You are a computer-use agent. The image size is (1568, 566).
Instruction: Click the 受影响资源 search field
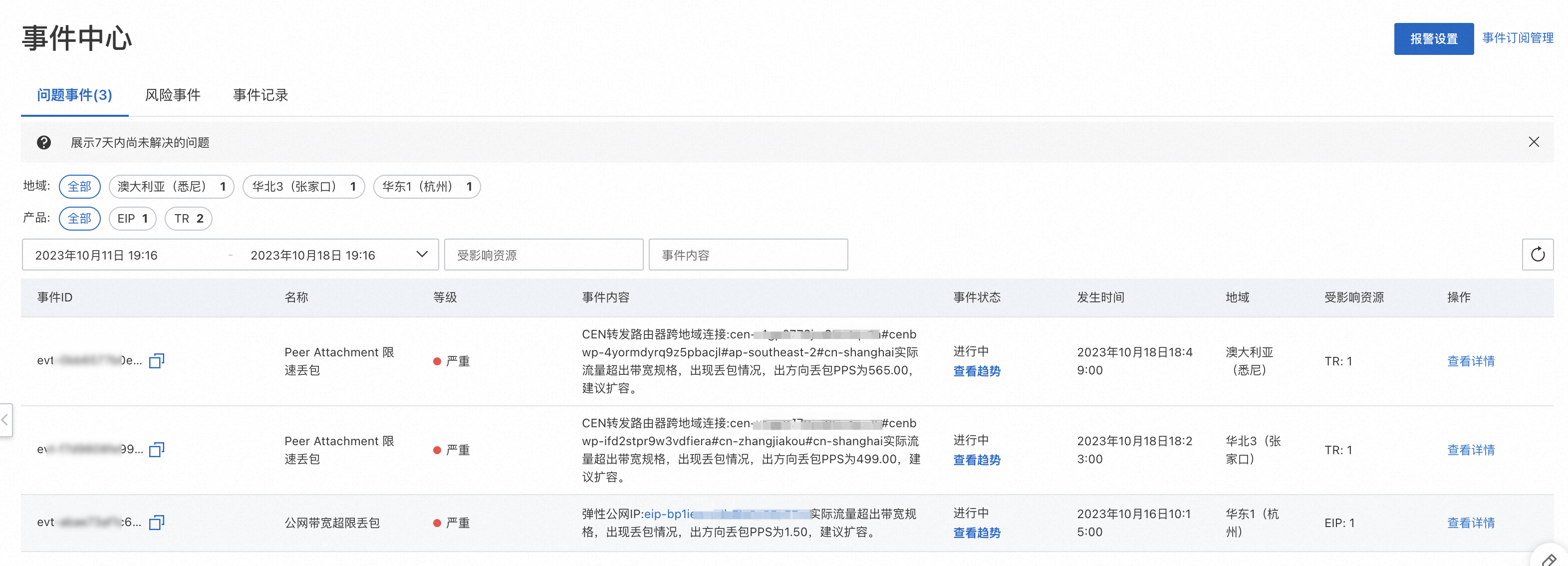tap(543, 255)
